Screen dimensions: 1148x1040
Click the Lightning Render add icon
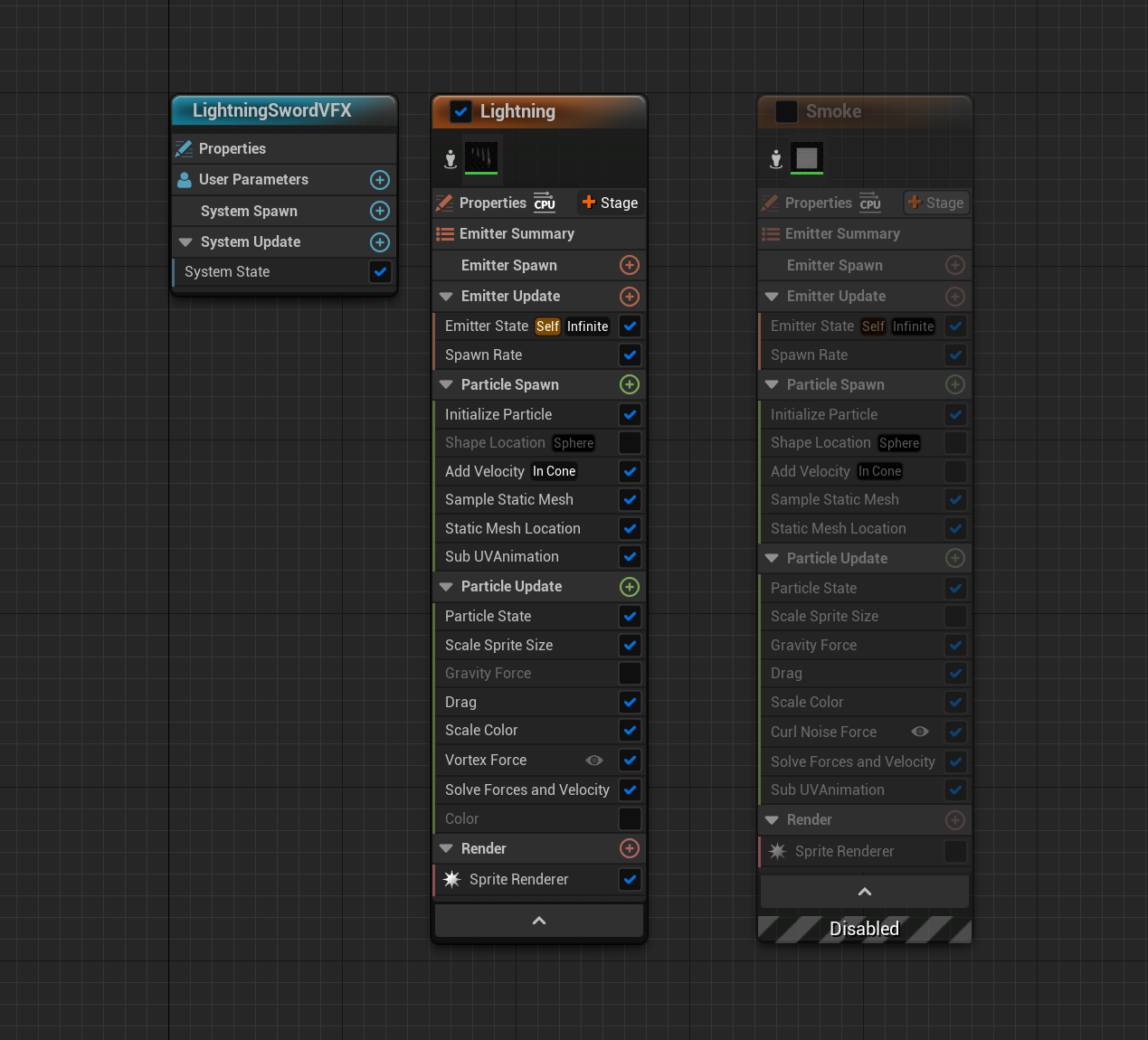pyautogui.click(x=630, y=848)
